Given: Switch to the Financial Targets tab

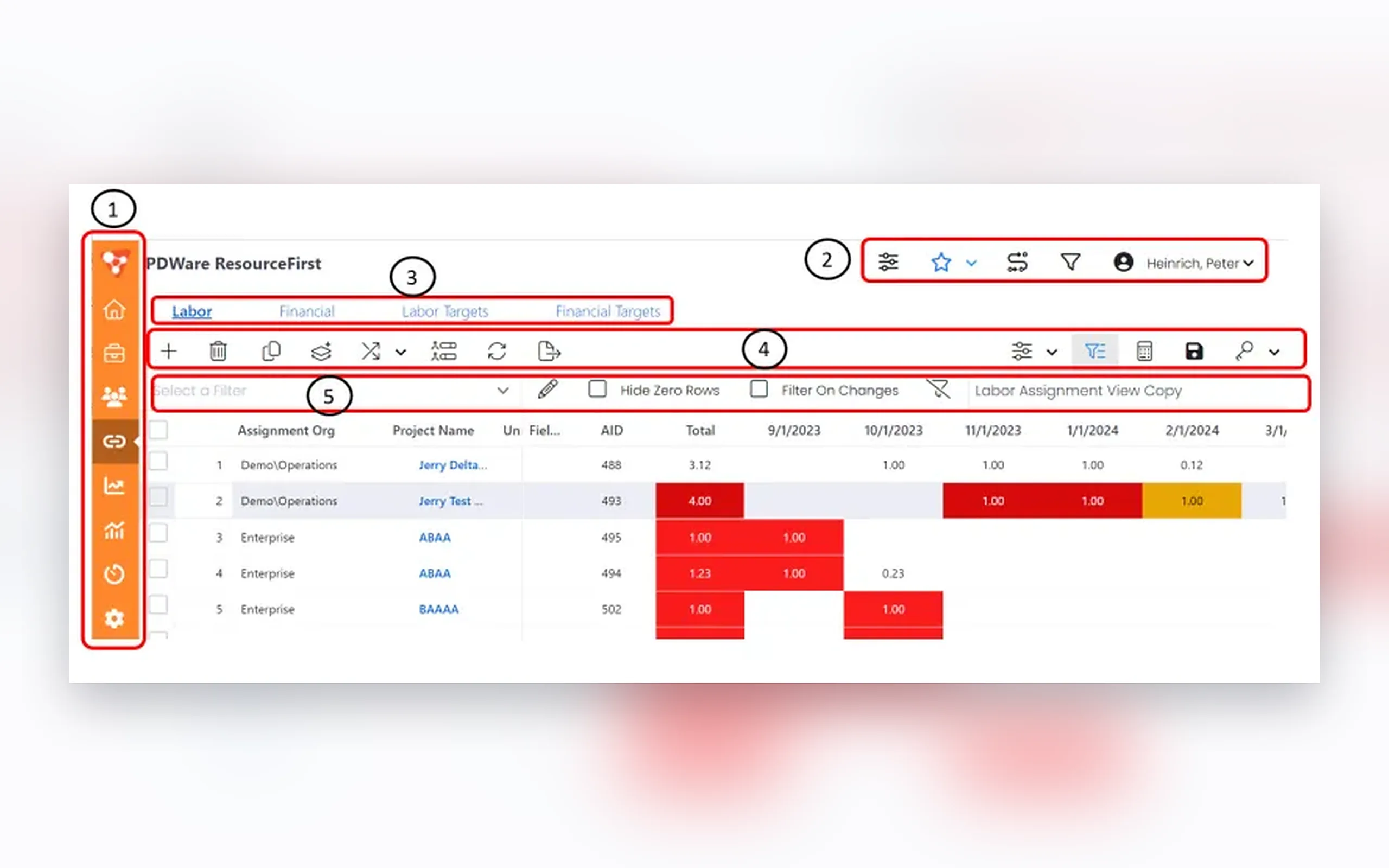Looking at the screenshot, I should 608,311.
